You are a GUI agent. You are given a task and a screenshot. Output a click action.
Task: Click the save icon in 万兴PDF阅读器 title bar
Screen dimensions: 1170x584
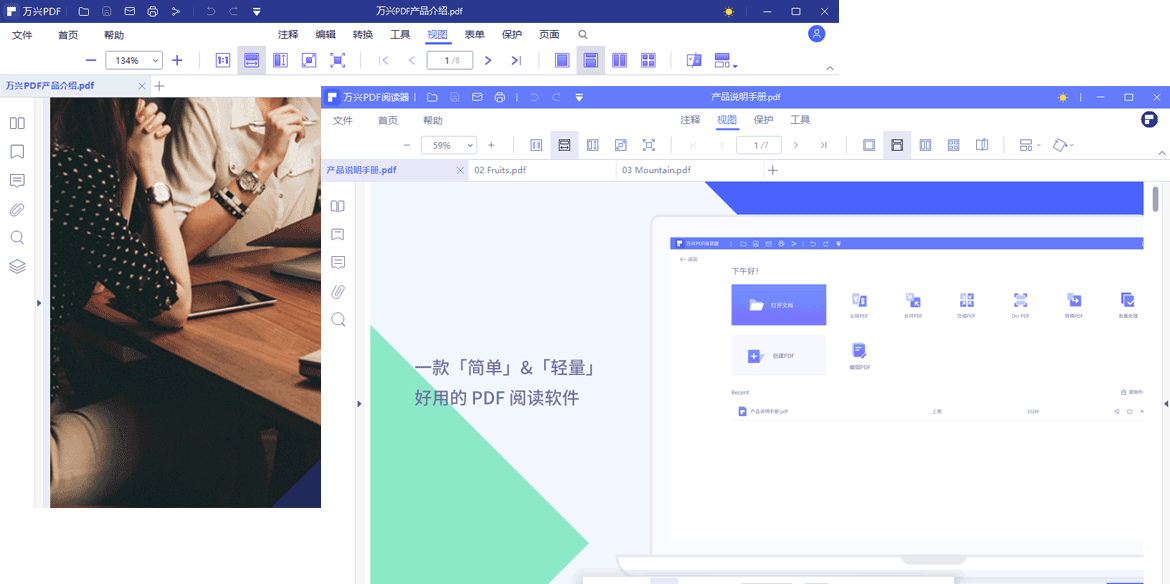[454, 97]
